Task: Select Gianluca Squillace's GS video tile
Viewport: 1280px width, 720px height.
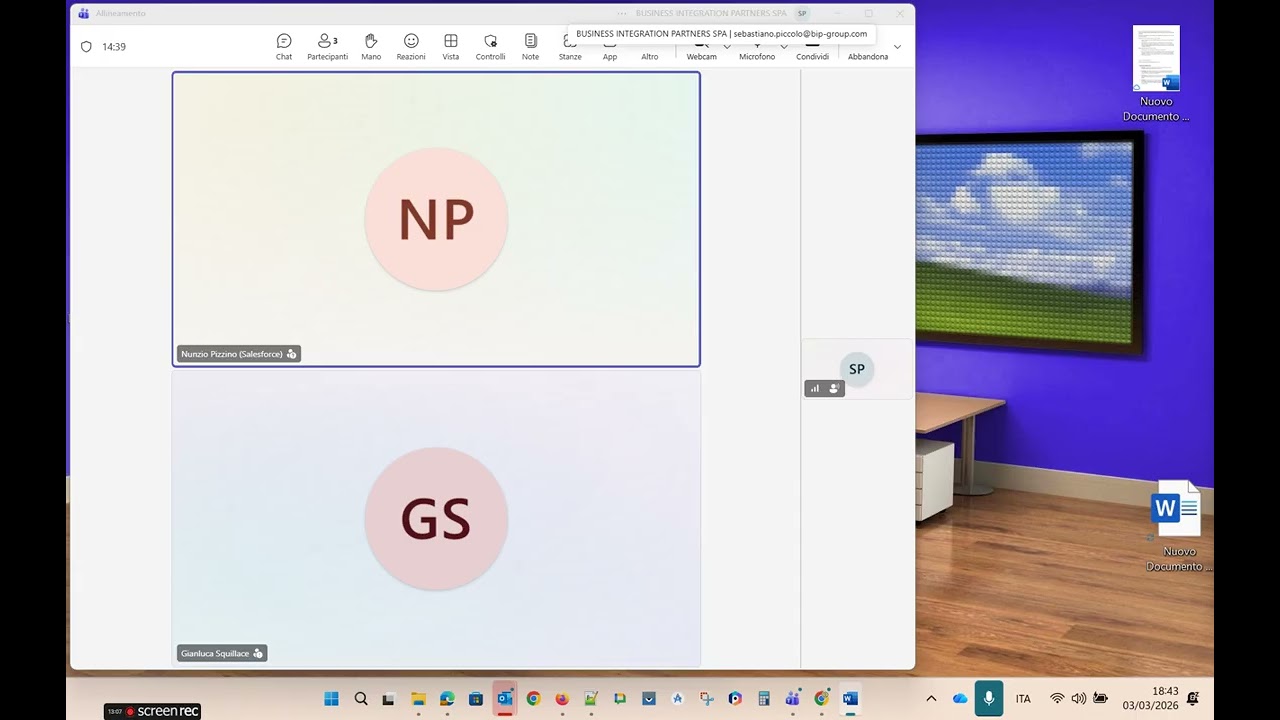Action: click(436, 519)
